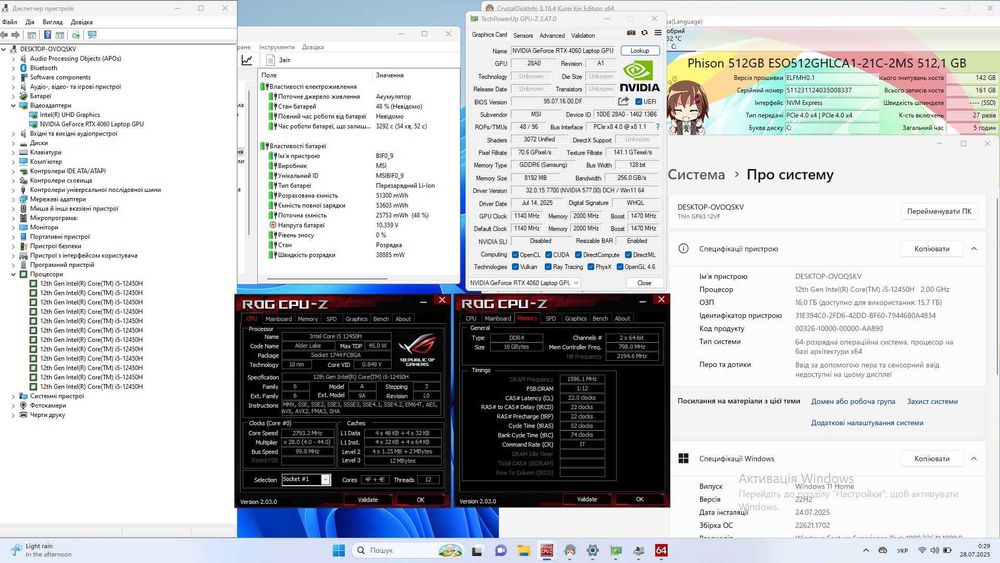1000x563 pixels.
Task: Click the red 64 AIDA64 taskbar icon
Action: pos(661,550)
